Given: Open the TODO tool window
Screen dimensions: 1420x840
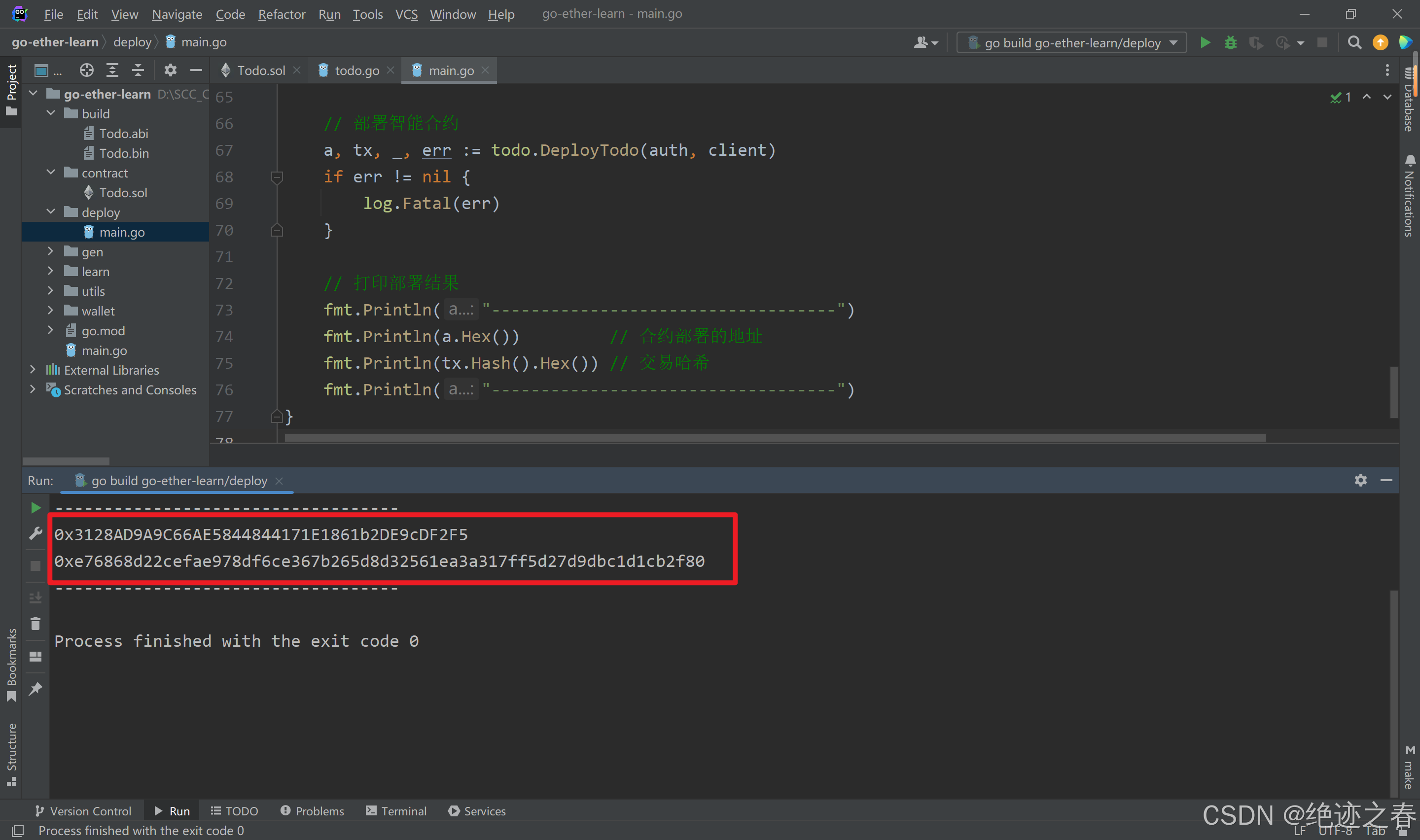Looking at the screenshot, I should 234,811.
